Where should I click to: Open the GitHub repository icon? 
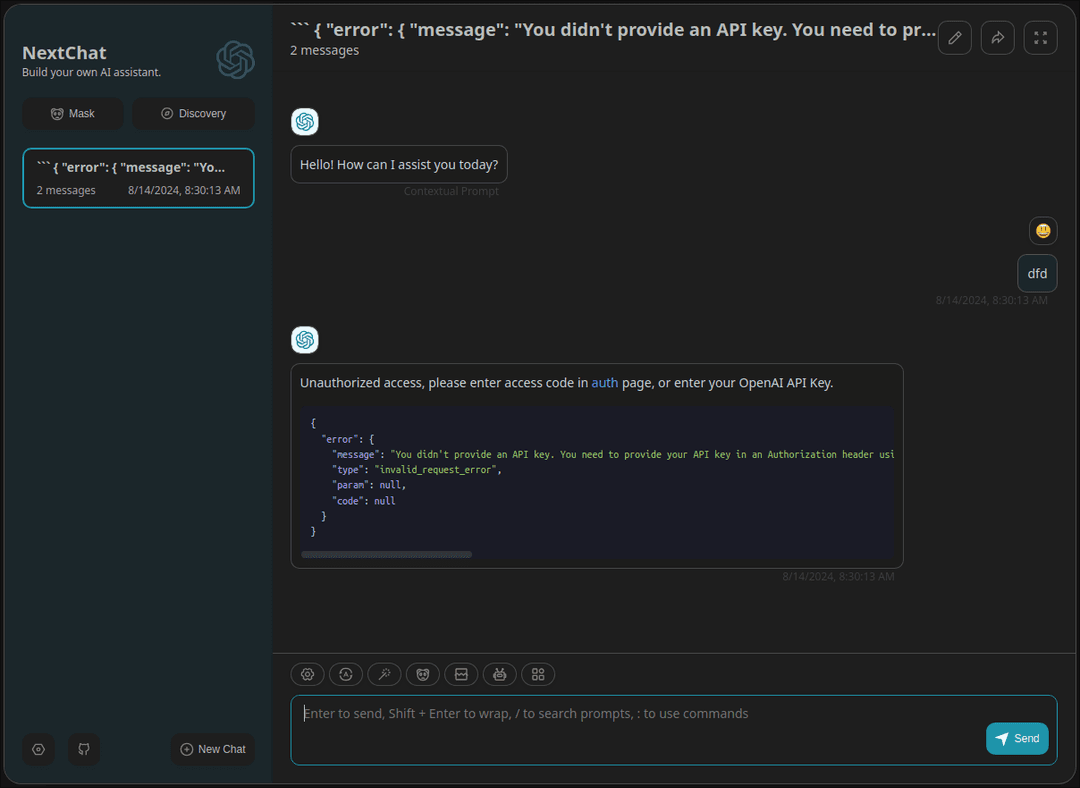coord(84,749)
